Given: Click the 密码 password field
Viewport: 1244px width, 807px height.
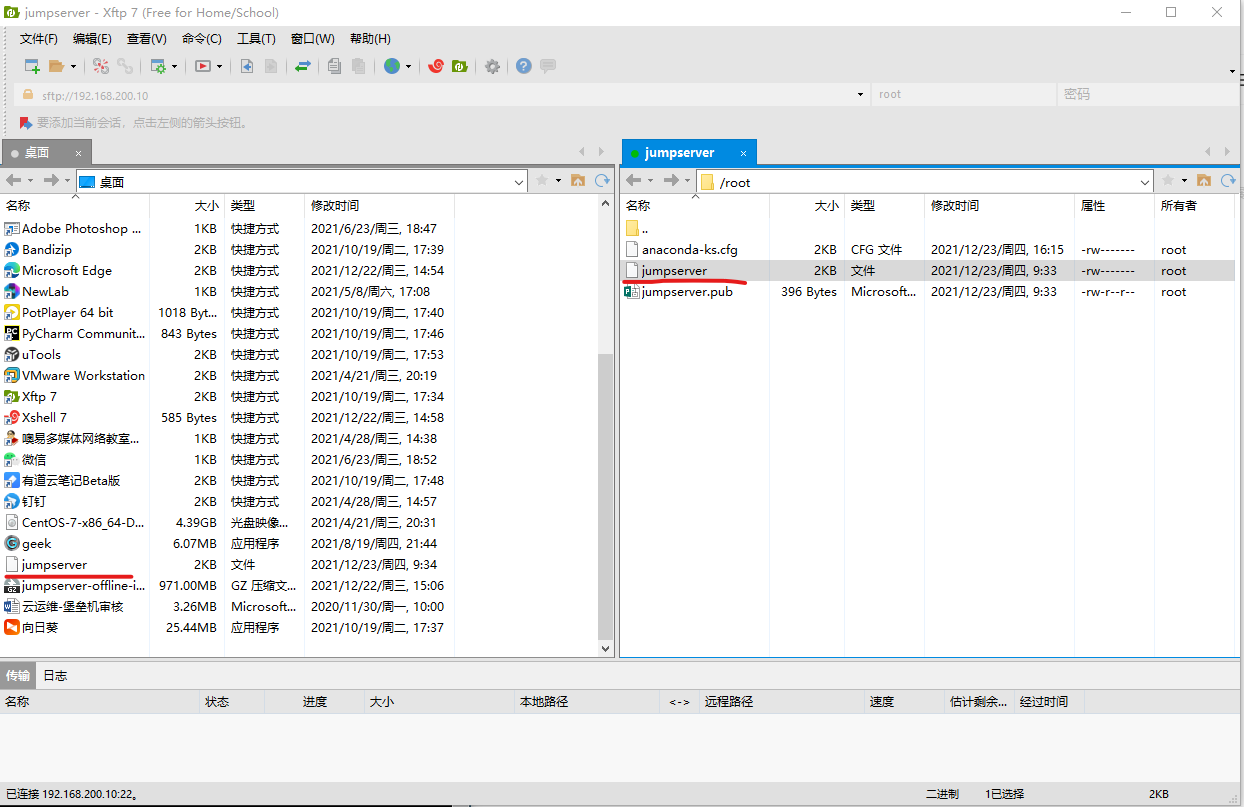Looking at the screenshot, I should (x=1148, y=95).
